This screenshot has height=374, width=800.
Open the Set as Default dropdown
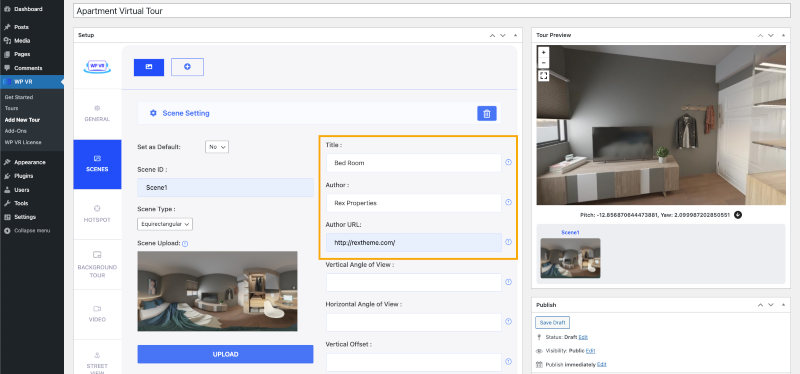pos(217,146)
